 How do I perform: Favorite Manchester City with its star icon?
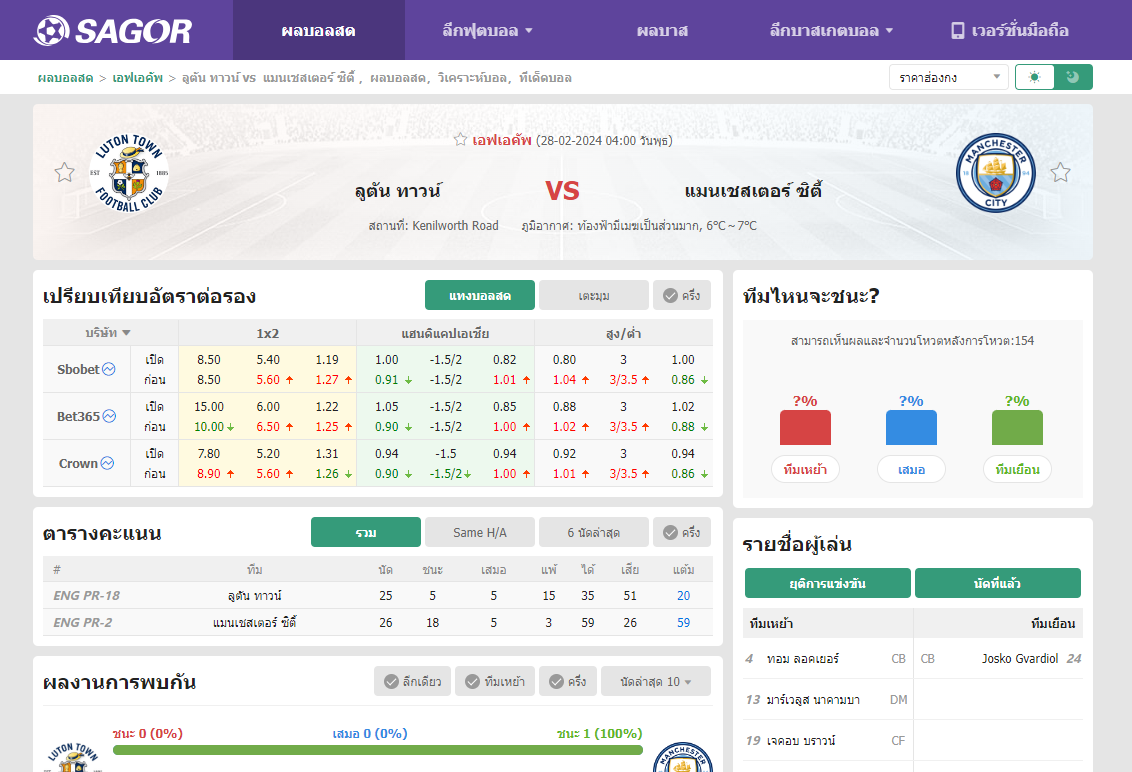[1060, 173]
